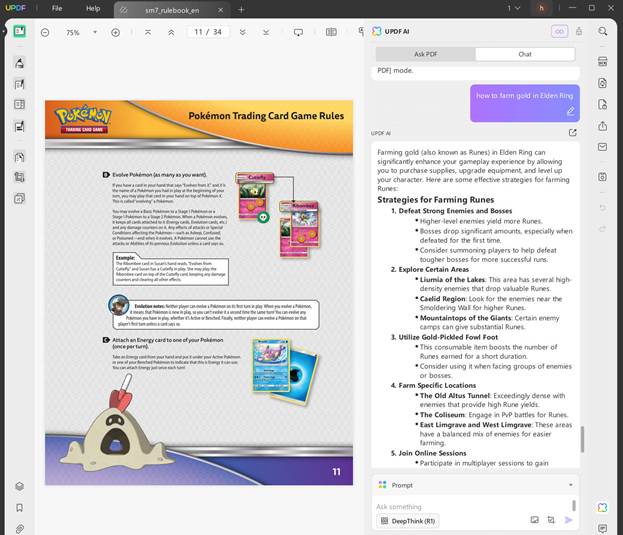The height and width of the screenshot is (535, 623).
Task: Open the comments panel icon
Action: pyautogui.click(x=602, y=529)
